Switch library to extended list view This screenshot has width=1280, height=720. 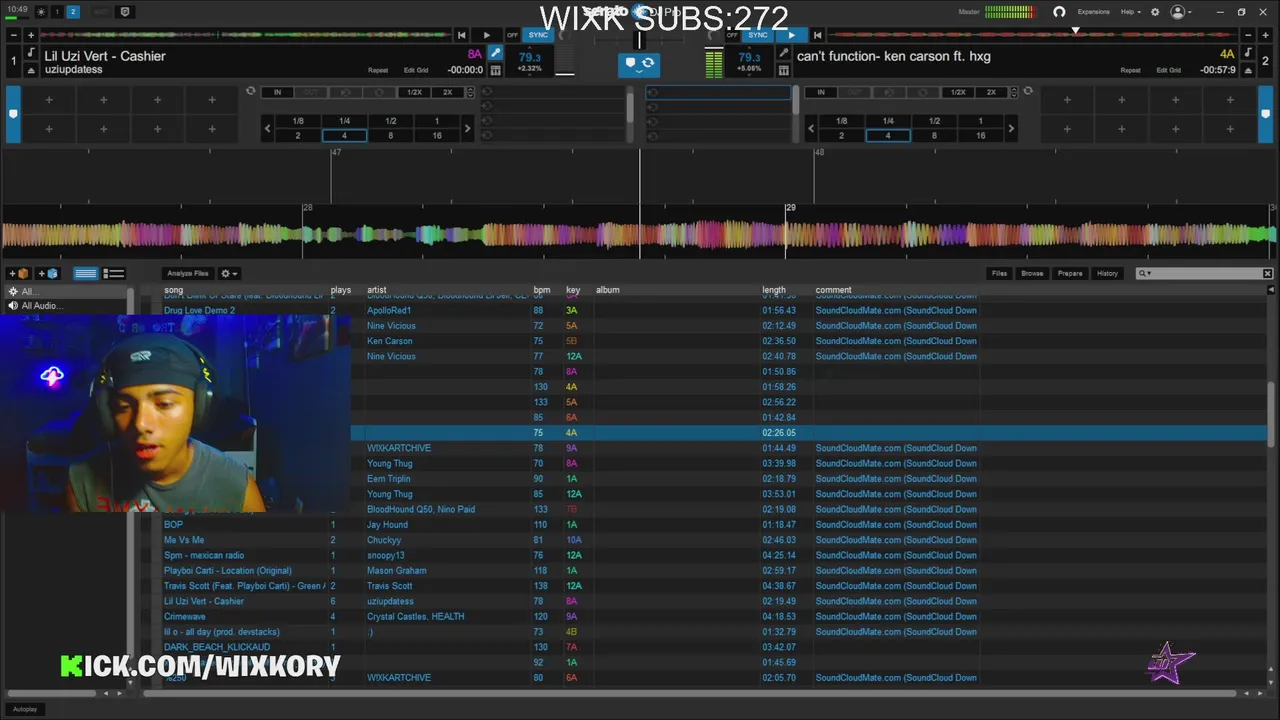(114, 273)
